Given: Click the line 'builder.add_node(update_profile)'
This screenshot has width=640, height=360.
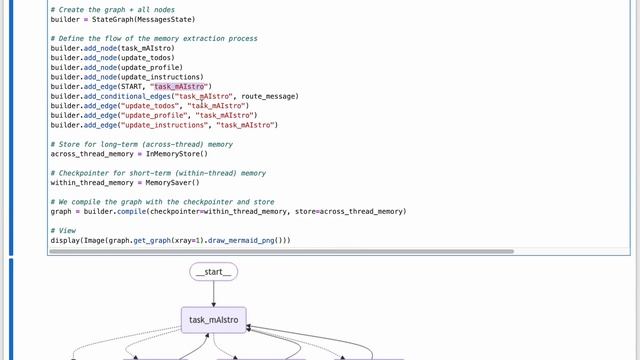Looking at the screenshot, I should [x=117, y=67].
